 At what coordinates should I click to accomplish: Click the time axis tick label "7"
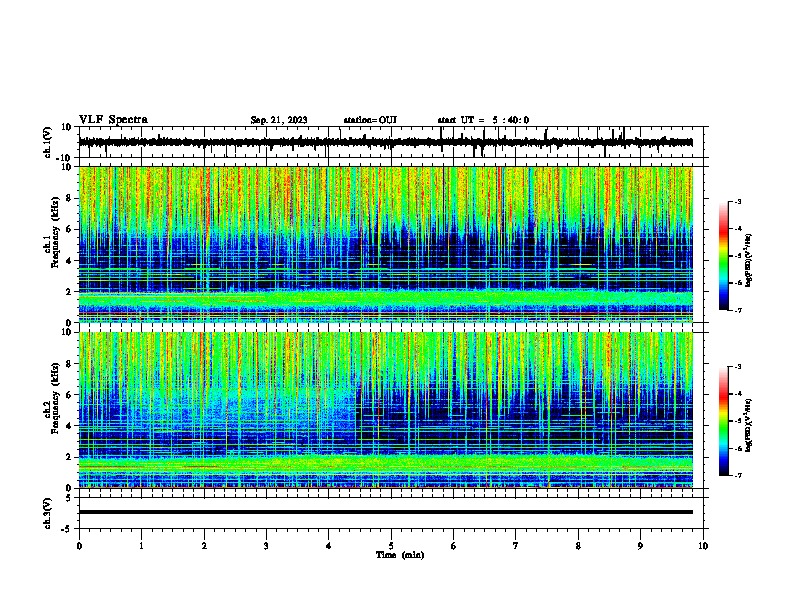point(516,546)
